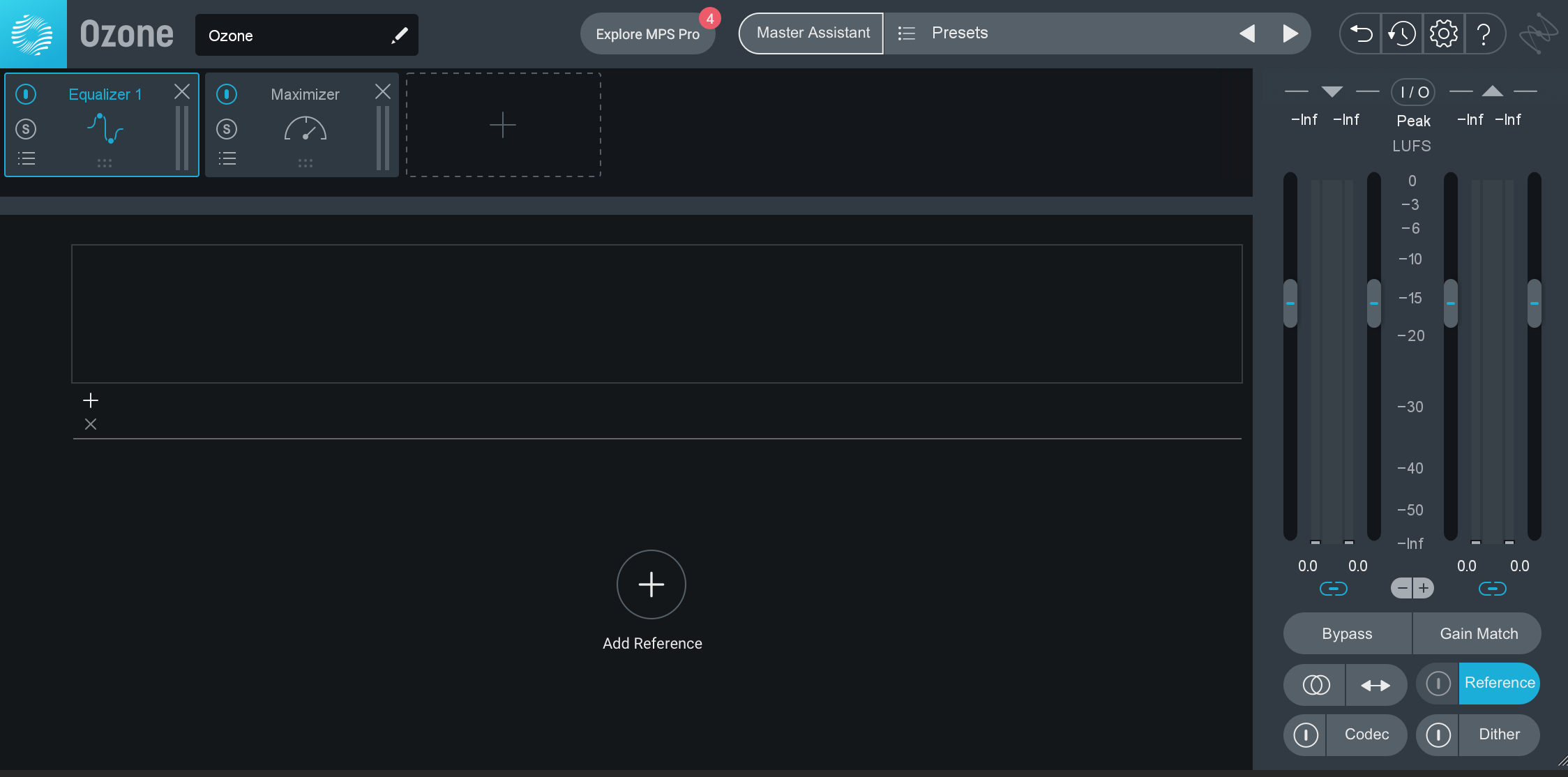The image size is (1568, 777).
Task: Open the Reference panel
Action: click(x=1500, y=683)
